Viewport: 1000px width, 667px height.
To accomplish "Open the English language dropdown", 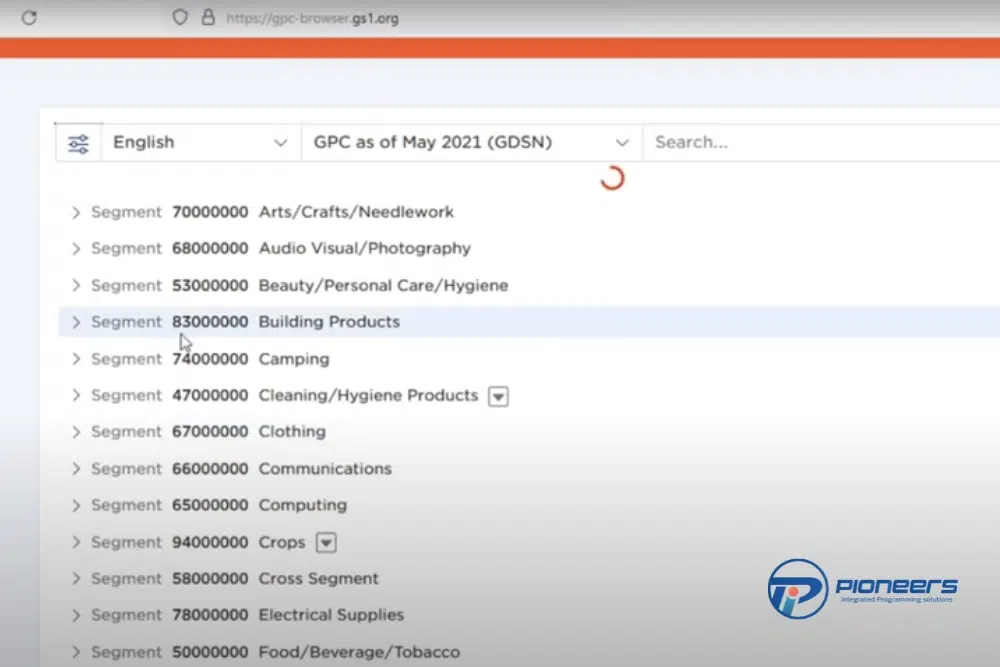I will point(200,142).
